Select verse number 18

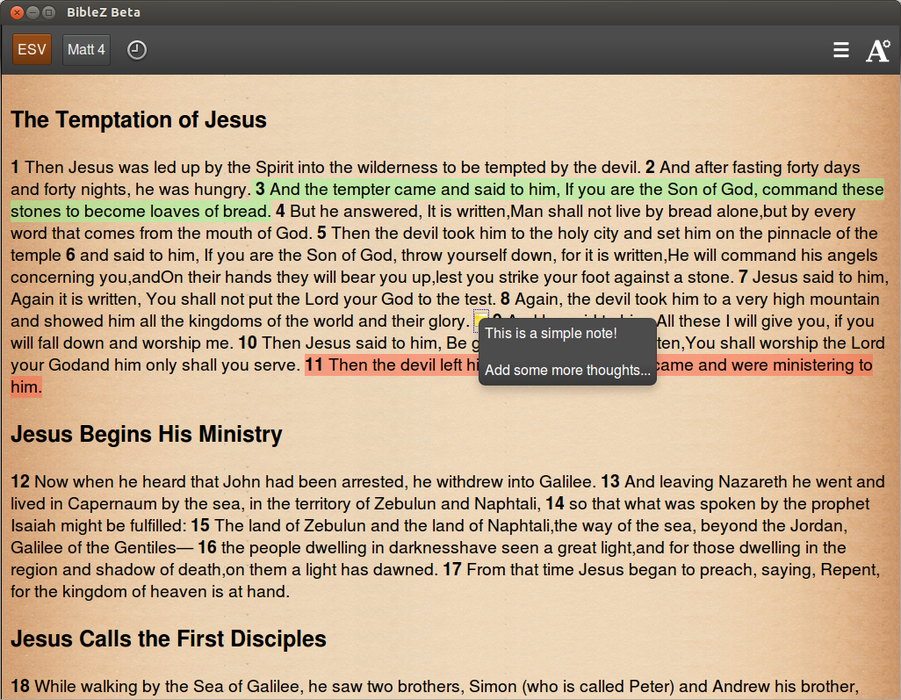(20, 686)
